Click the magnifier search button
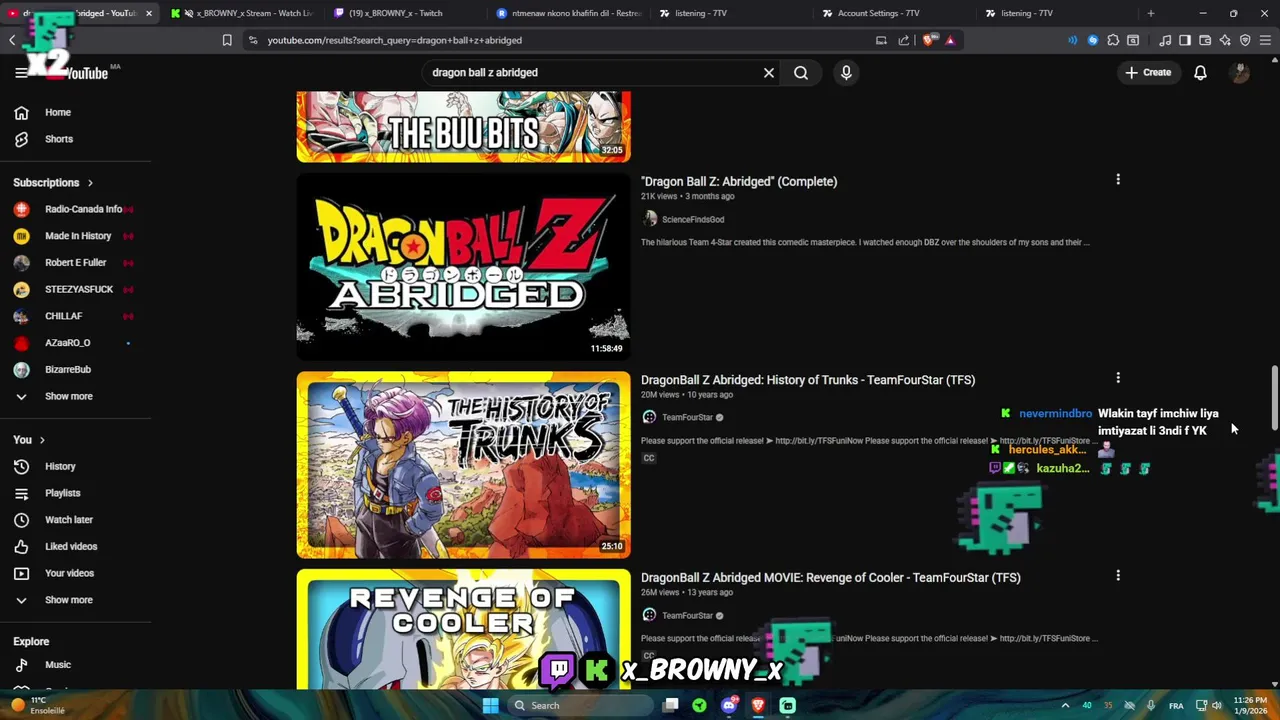1280x720 pixels. pyautogui.click(x=801, y=72)
